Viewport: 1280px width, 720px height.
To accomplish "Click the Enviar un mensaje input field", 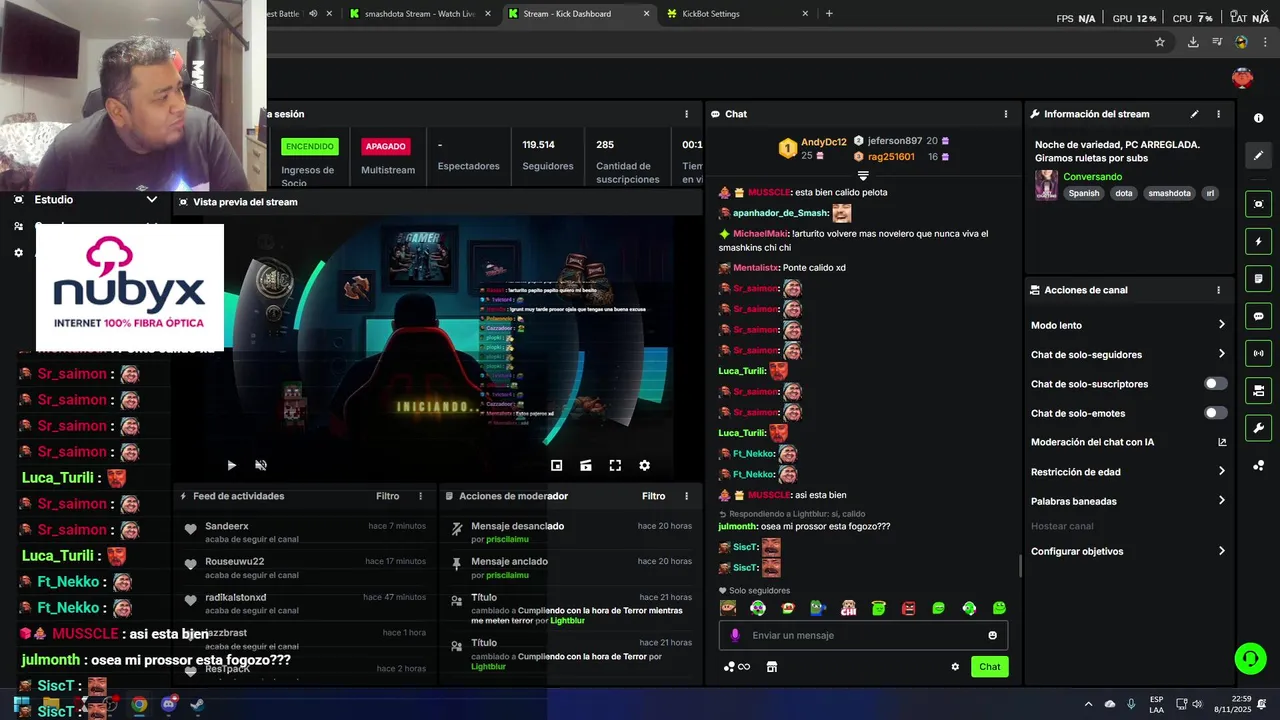I will [x=863, y=635].
